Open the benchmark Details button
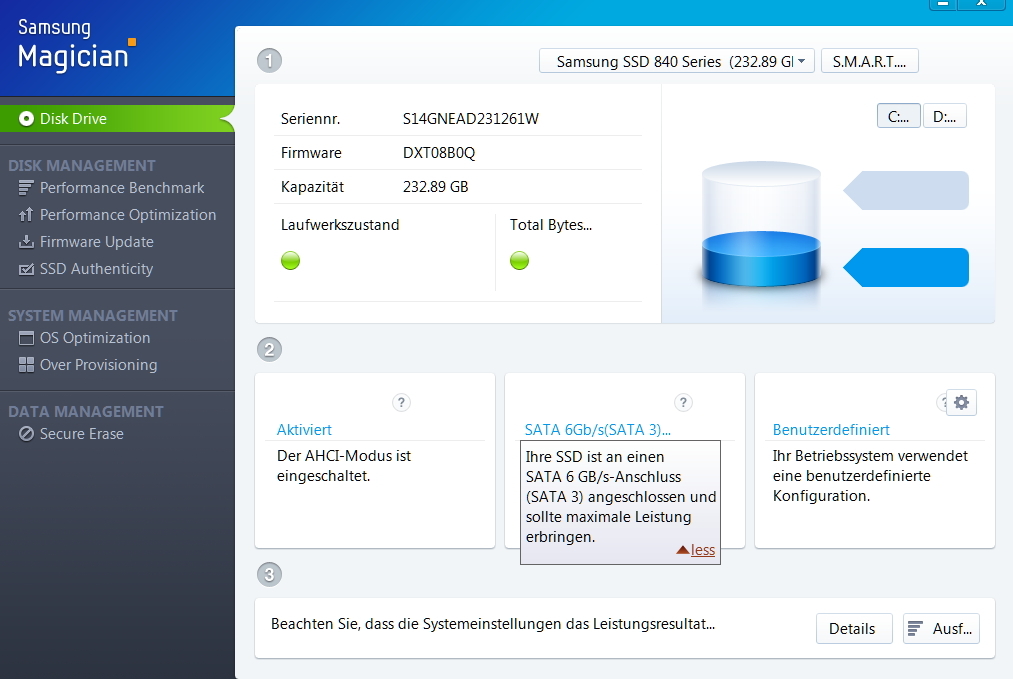The height and width of the screenshot is (679, 1013). (853, 629)
